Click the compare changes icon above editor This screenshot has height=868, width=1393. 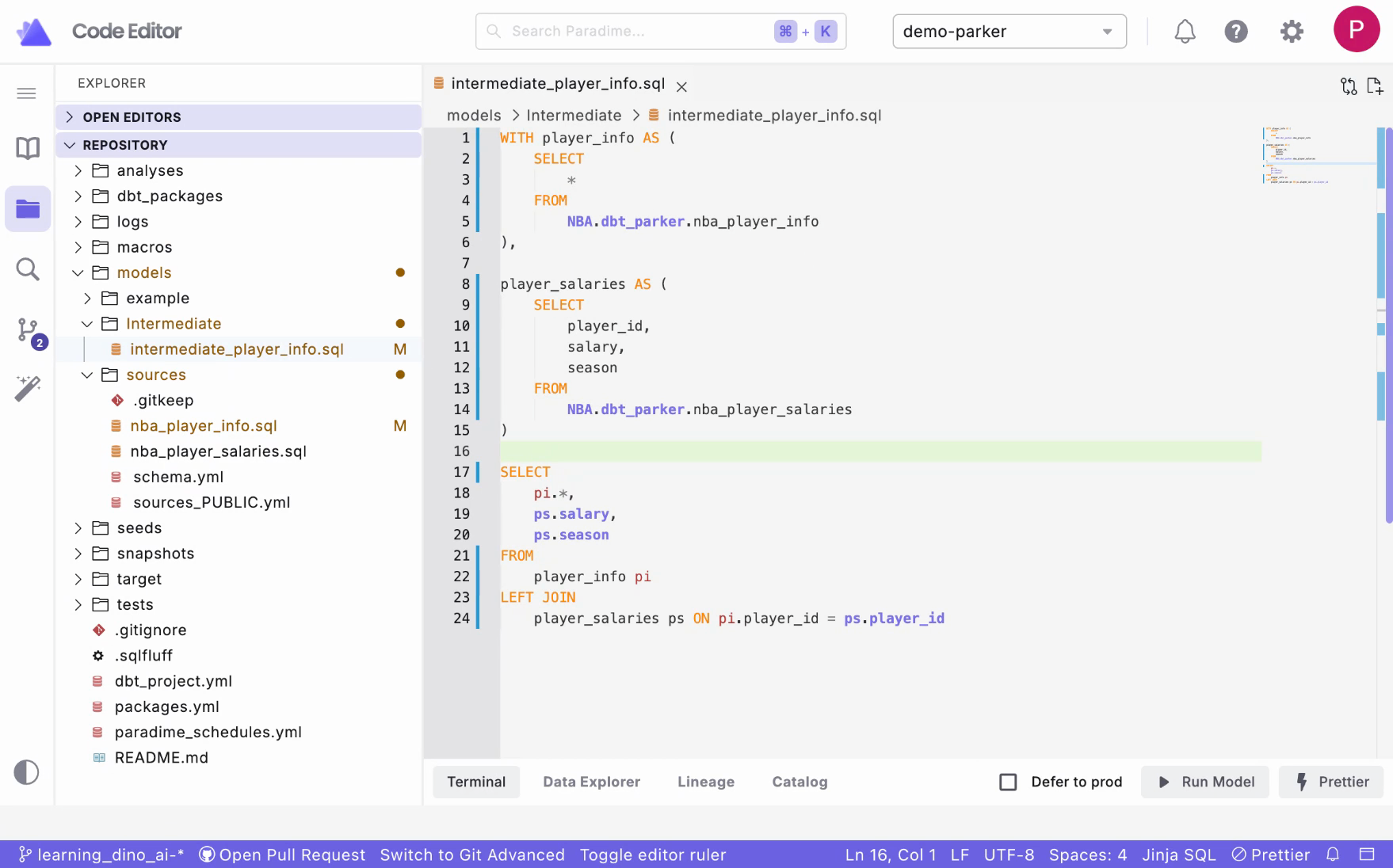click(1349, 86)
